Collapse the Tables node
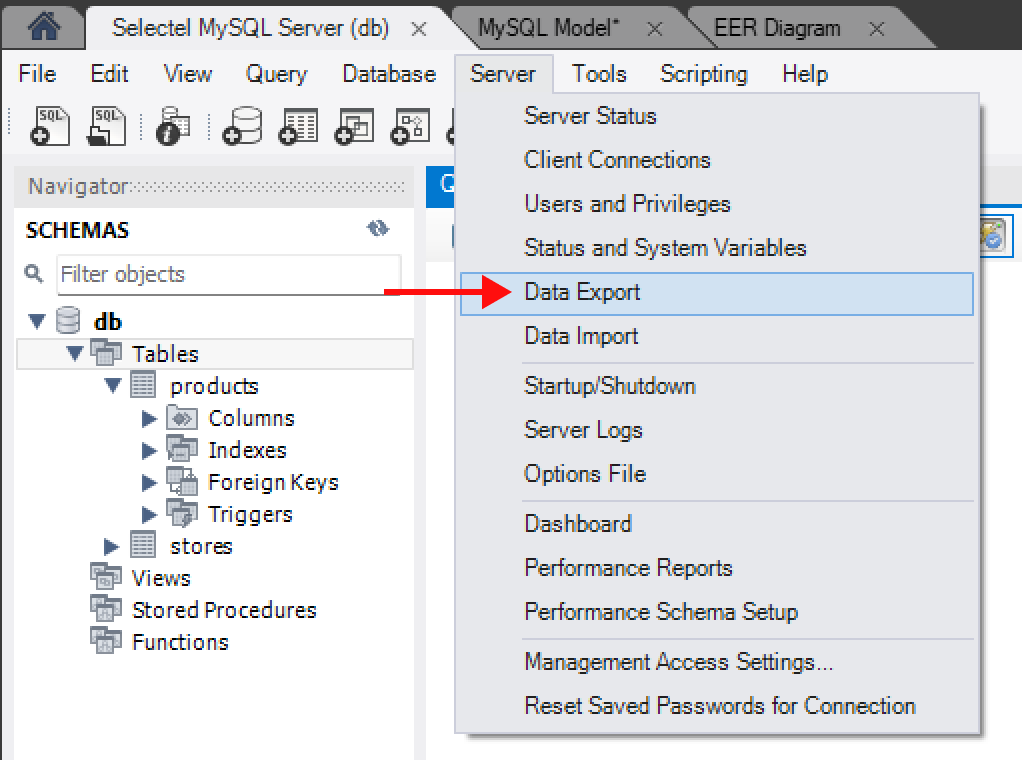The width and height of the screenshot is (1022, 760). tap(76, 353)
